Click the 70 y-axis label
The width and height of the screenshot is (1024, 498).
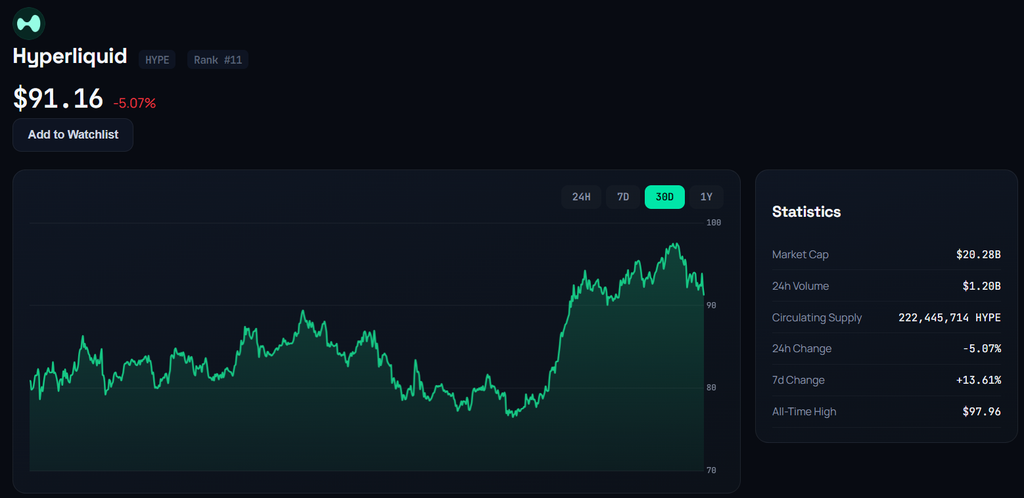pyautogui.click(x=712, y=470)
